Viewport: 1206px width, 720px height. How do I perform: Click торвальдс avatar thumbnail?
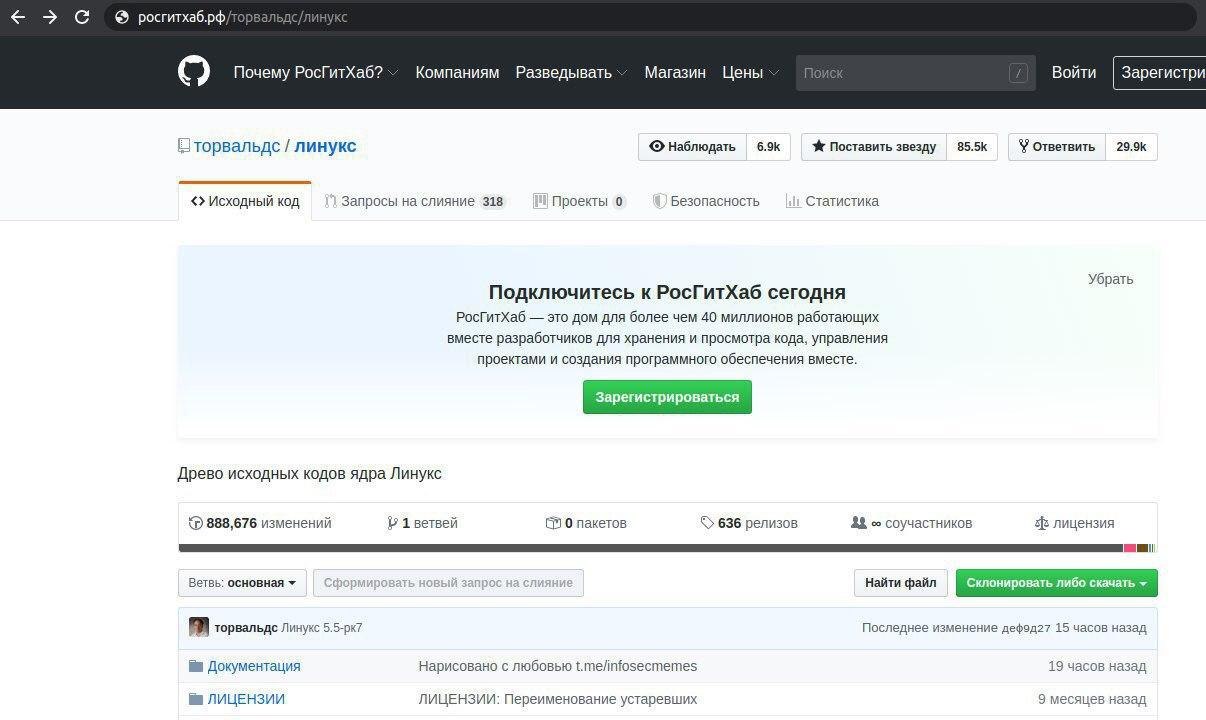coord(199,627)
